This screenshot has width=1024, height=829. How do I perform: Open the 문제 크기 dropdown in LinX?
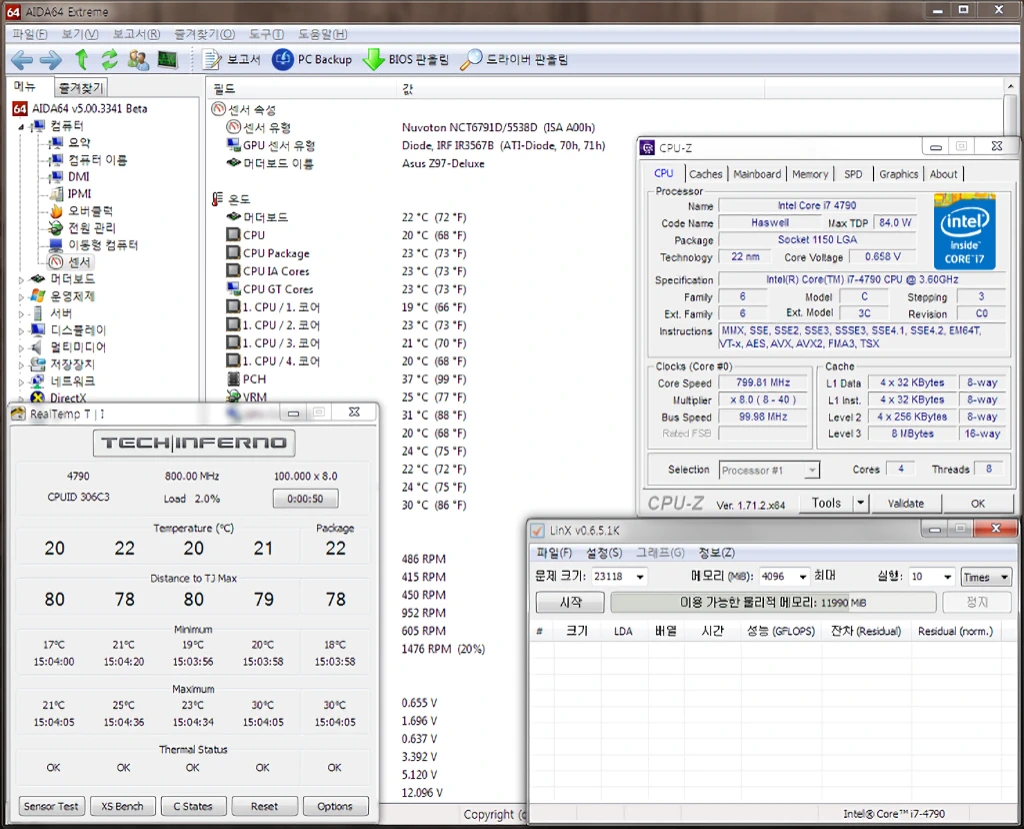(x=640, y=577)
